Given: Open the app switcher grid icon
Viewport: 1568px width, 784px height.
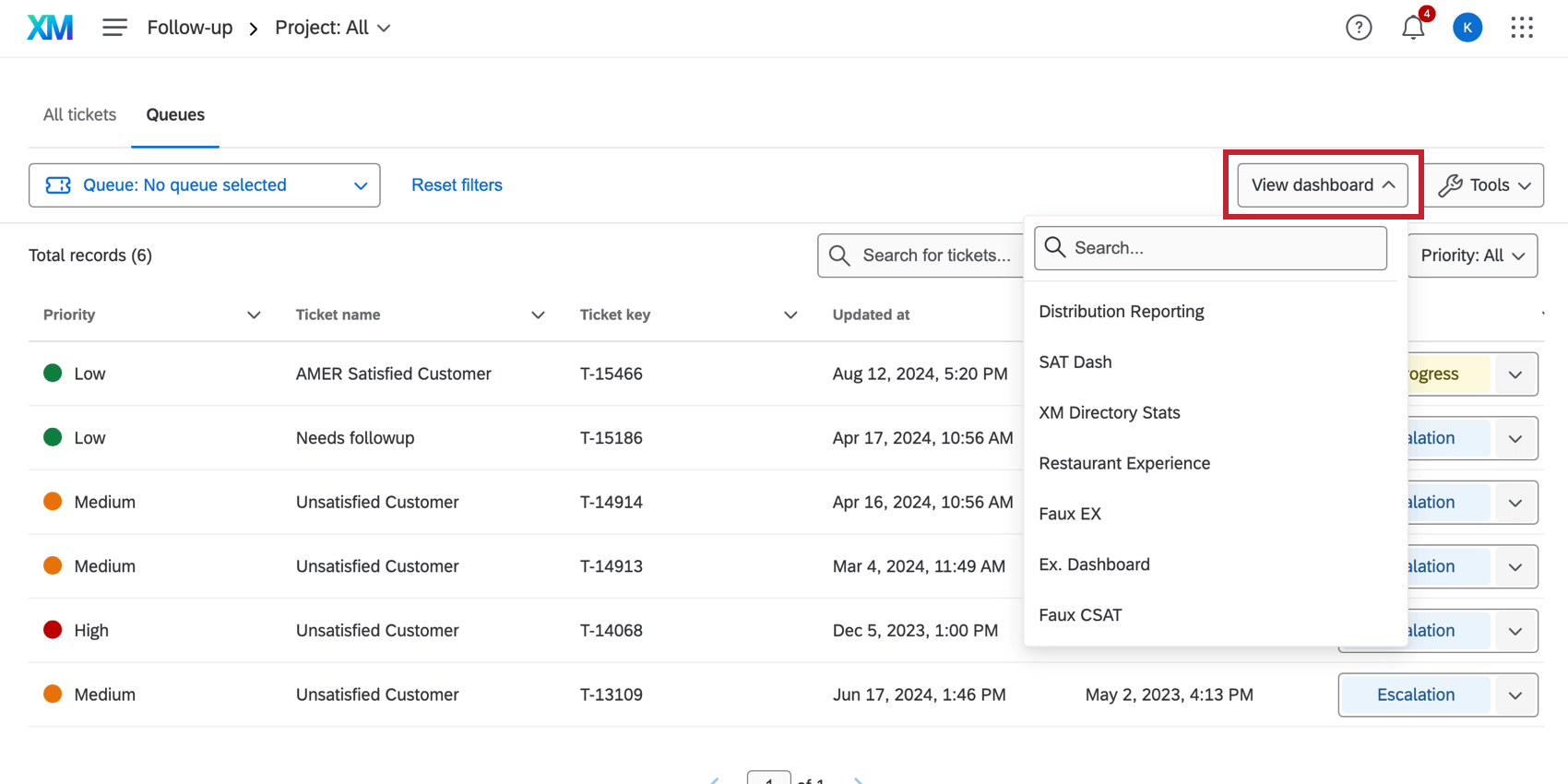Looking at the screenshot, I should (x=1521, y=28).
